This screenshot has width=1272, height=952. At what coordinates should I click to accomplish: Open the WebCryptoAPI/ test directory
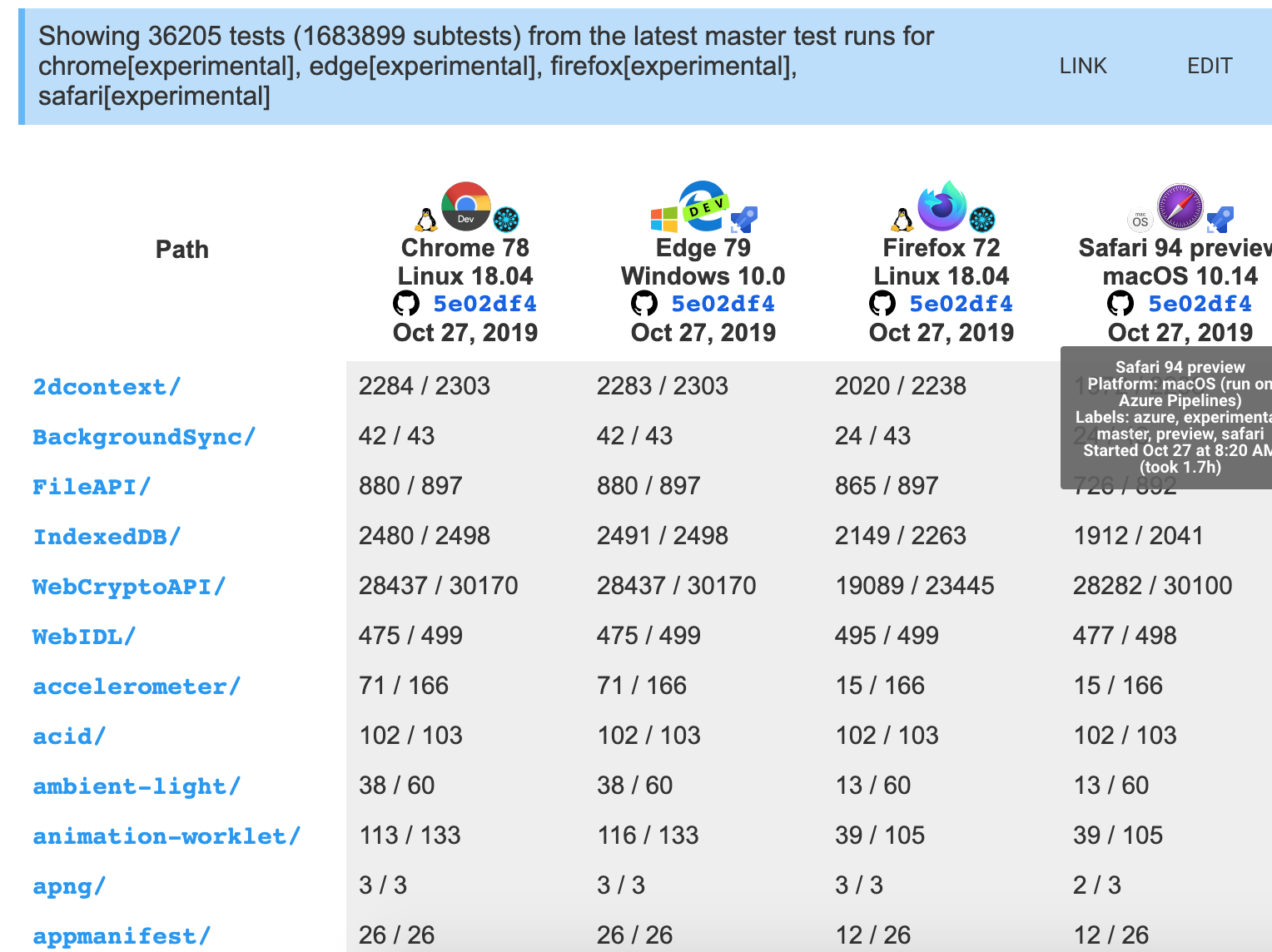(x=129, y=587)
